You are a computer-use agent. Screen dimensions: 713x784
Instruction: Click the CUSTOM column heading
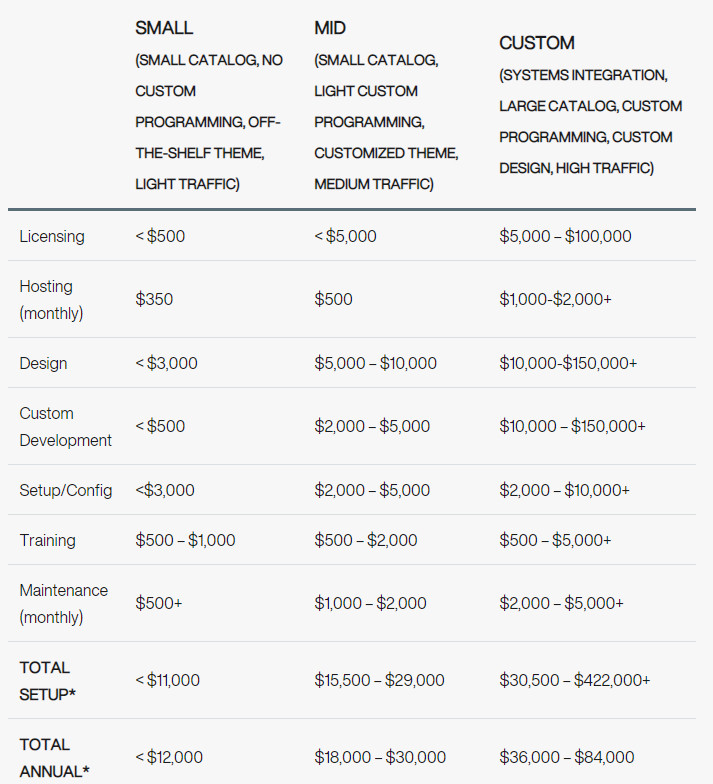click(x=536, y=43)
